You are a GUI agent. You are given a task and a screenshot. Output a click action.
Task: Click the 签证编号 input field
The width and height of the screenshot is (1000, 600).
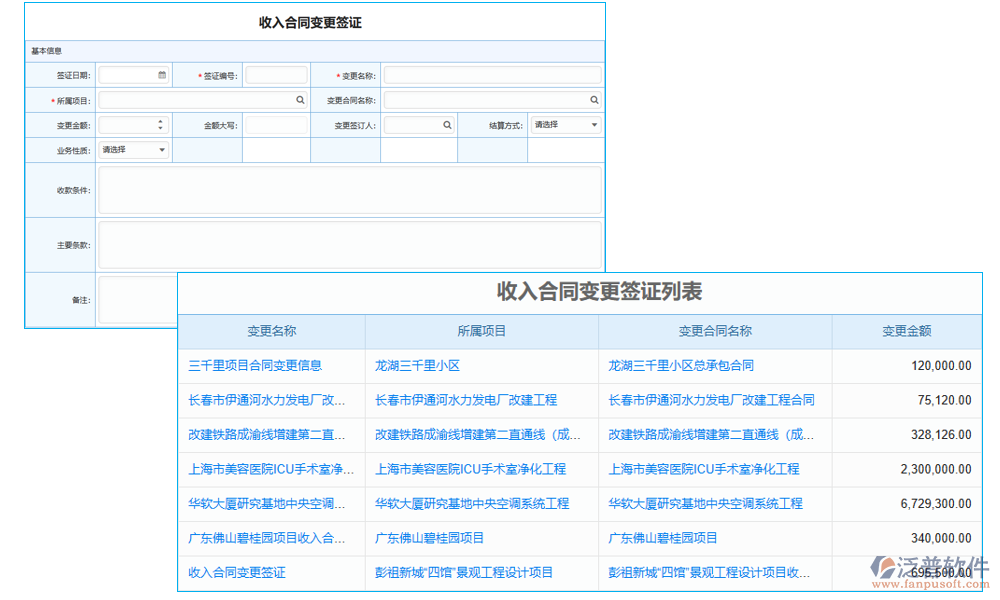click(x=276, y=74)
